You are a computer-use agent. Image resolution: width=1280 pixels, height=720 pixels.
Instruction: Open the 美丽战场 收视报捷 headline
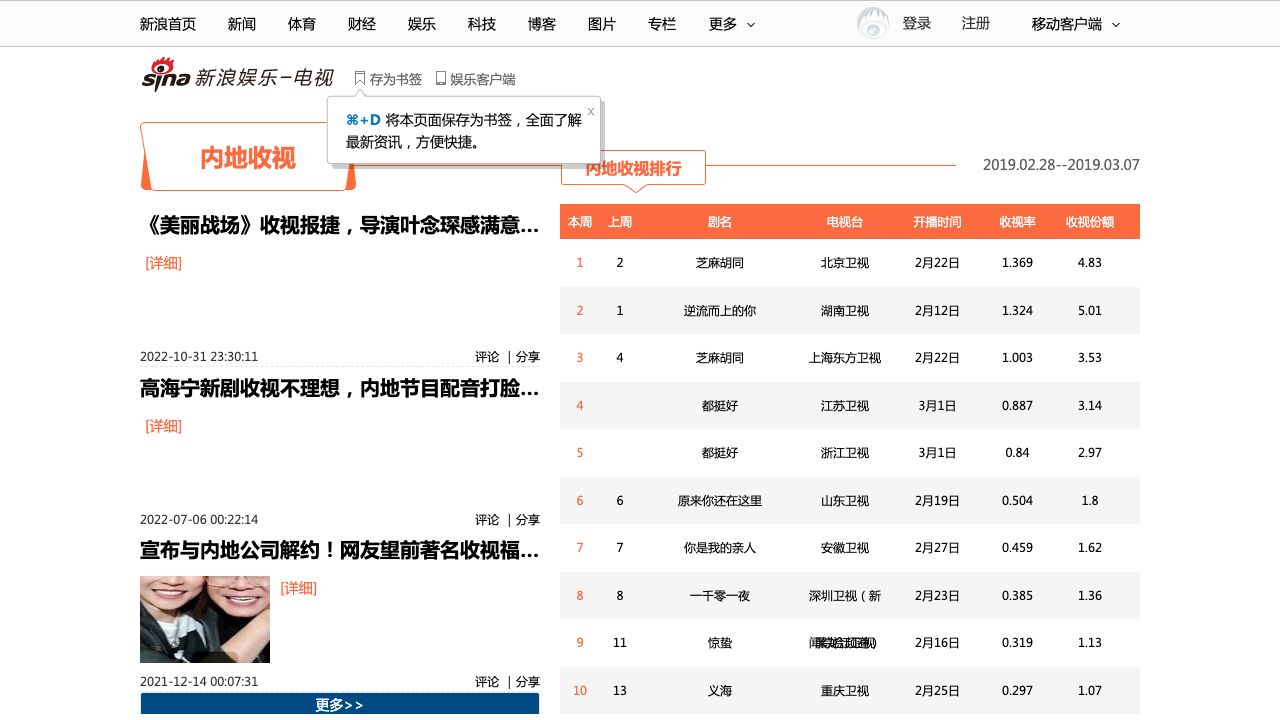[340, 225]
